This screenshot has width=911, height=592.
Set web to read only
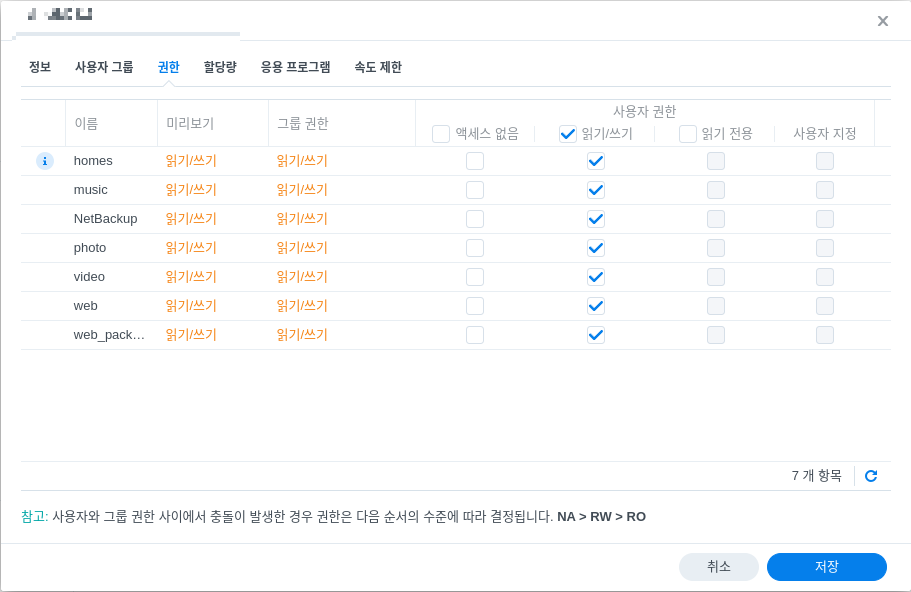(x=716, y=306)
